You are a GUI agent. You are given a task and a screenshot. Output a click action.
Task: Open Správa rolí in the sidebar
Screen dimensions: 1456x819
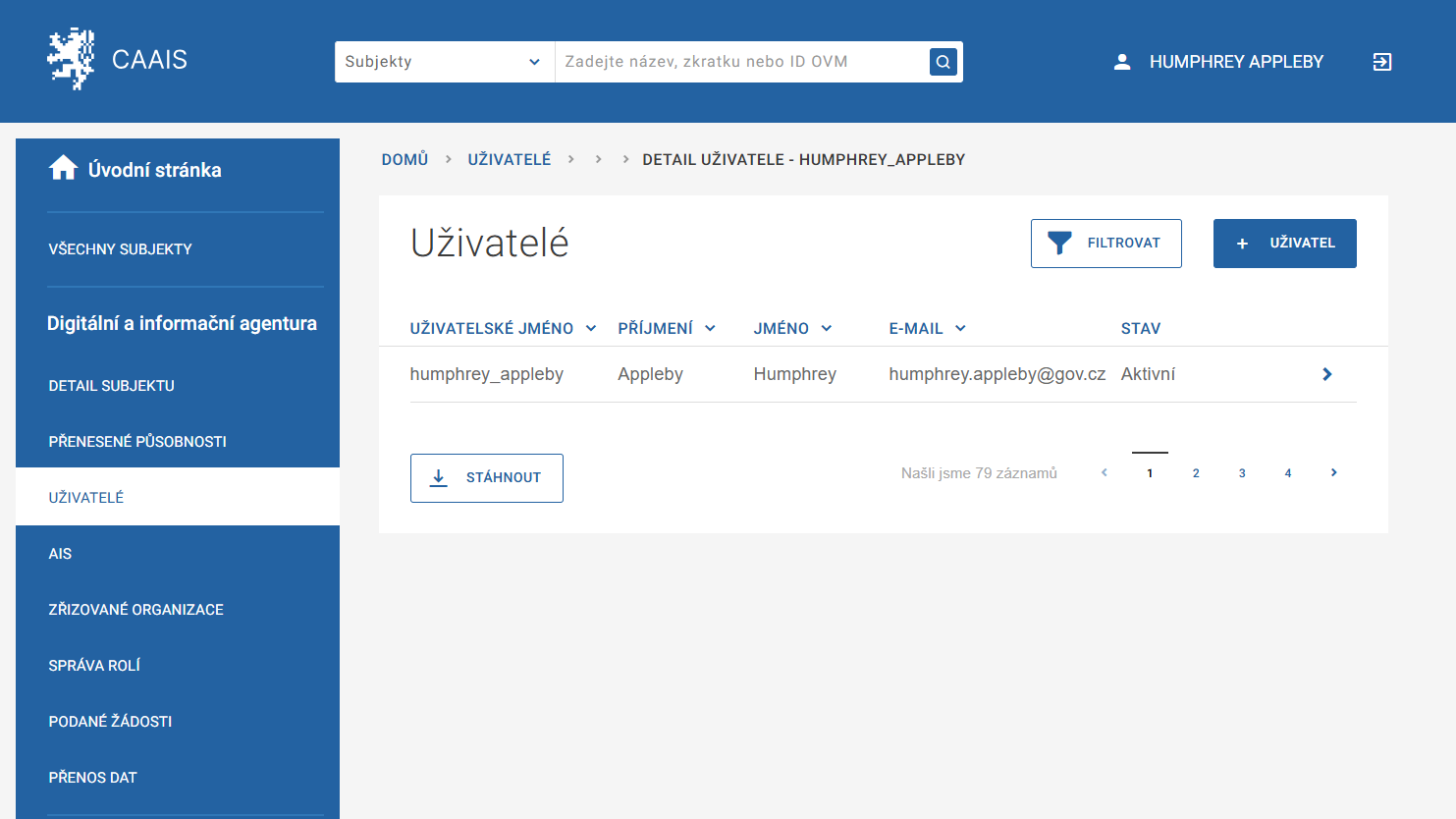[x=94, y=666]
